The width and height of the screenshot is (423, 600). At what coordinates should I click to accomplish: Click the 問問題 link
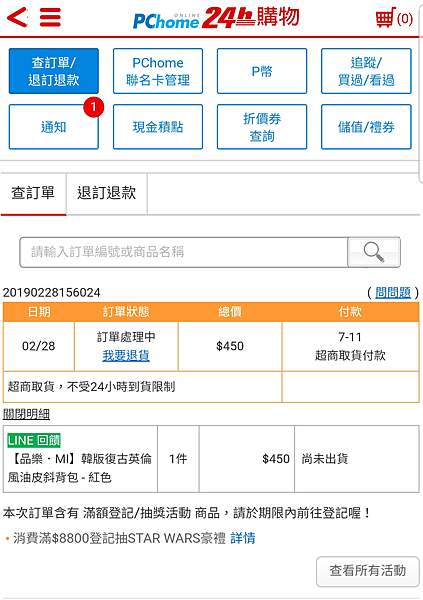coord(393,293)
